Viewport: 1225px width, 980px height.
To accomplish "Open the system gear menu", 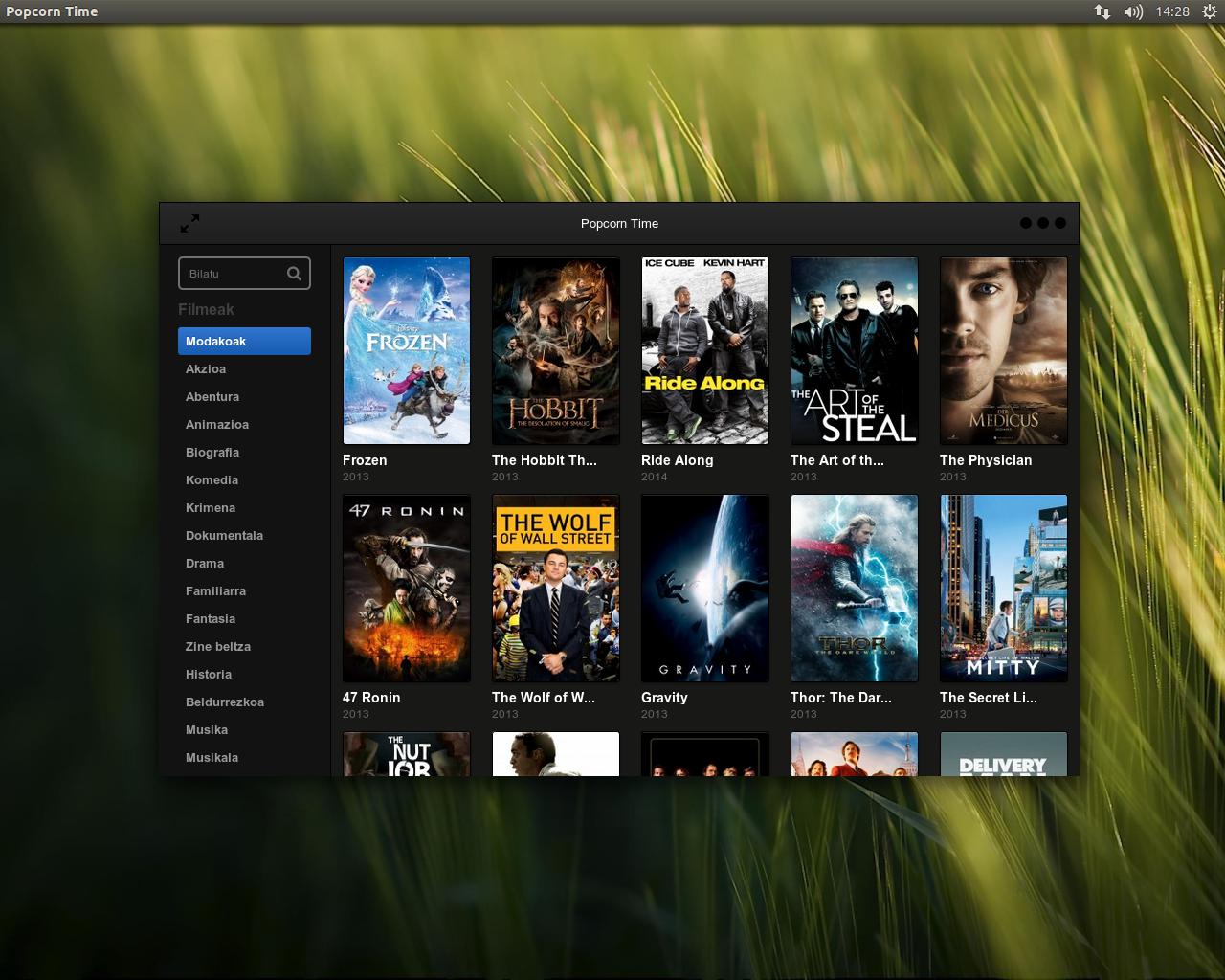I will pos(1210,11).
